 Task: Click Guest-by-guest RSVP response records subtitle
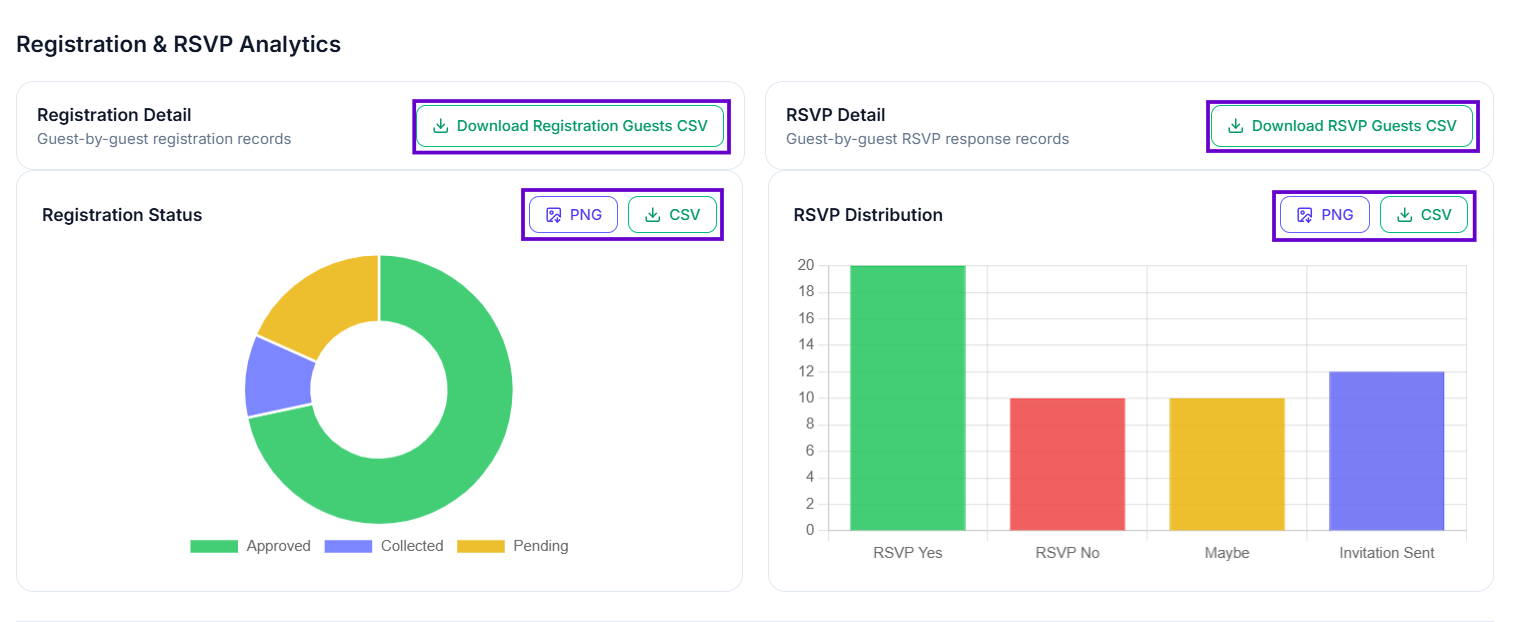click(928, 139)
